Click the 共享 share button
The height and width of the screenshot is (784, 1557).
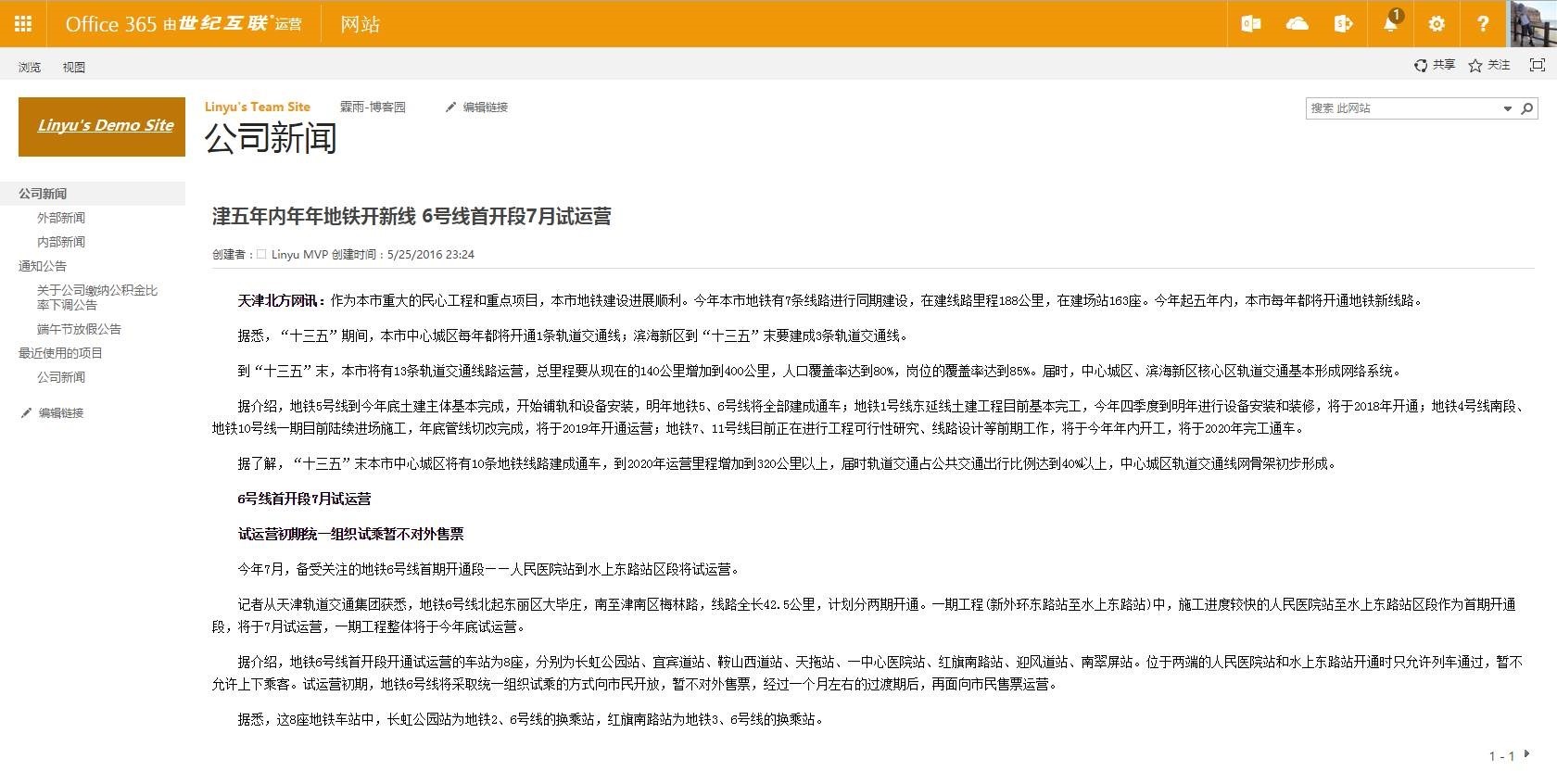point(1435,65)
